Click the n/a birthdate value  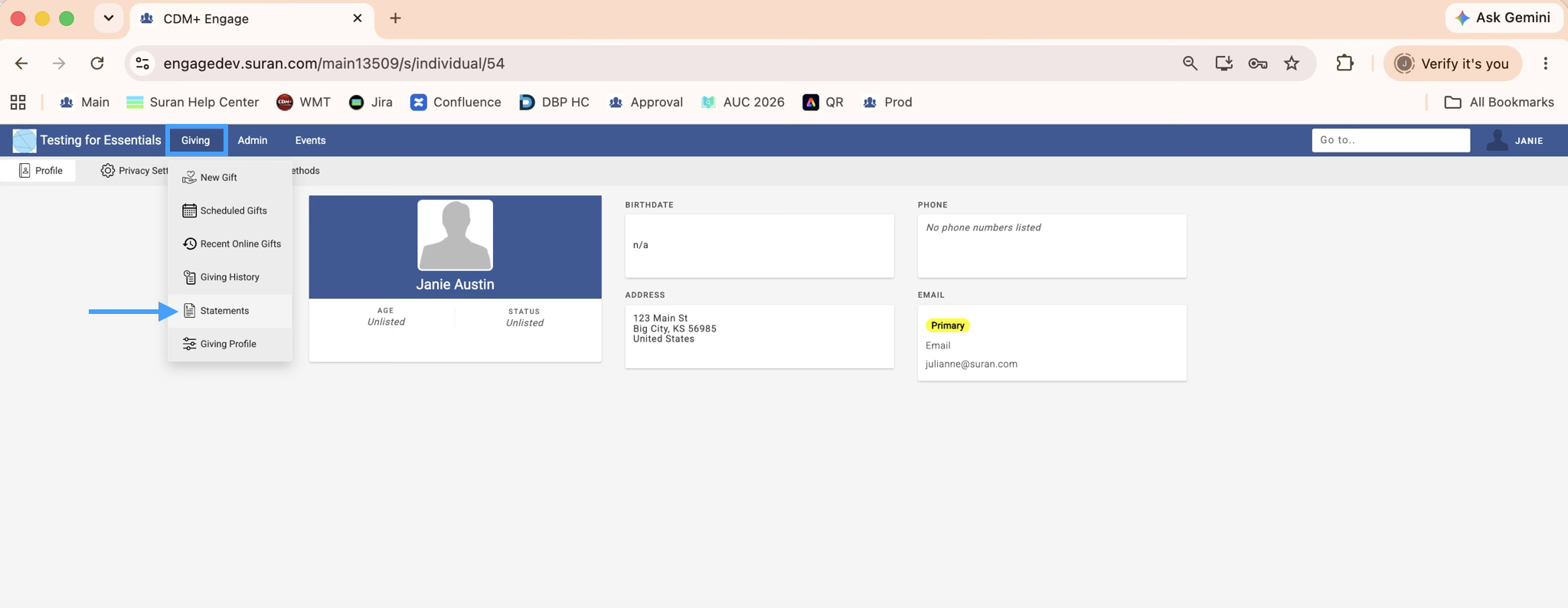click(641, 245)
